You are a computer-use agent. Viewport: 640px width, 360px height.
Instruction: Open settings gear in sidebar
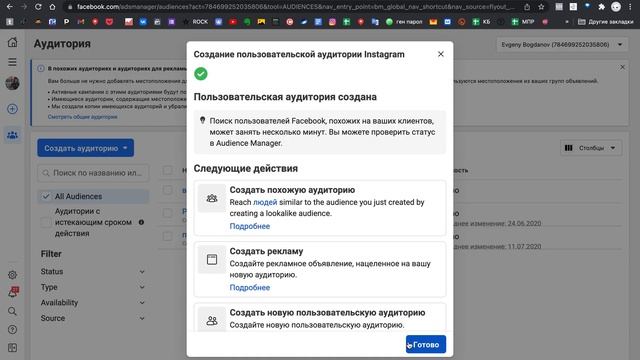pyautogui.click(x=12, y=275)
